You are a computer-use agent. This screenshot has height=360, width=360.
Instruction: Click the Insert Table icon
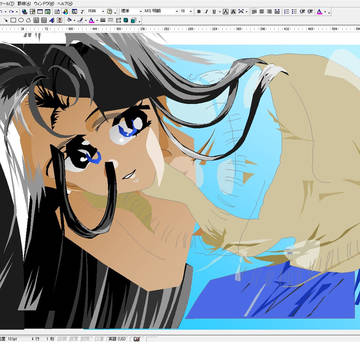tap(40, 12)
